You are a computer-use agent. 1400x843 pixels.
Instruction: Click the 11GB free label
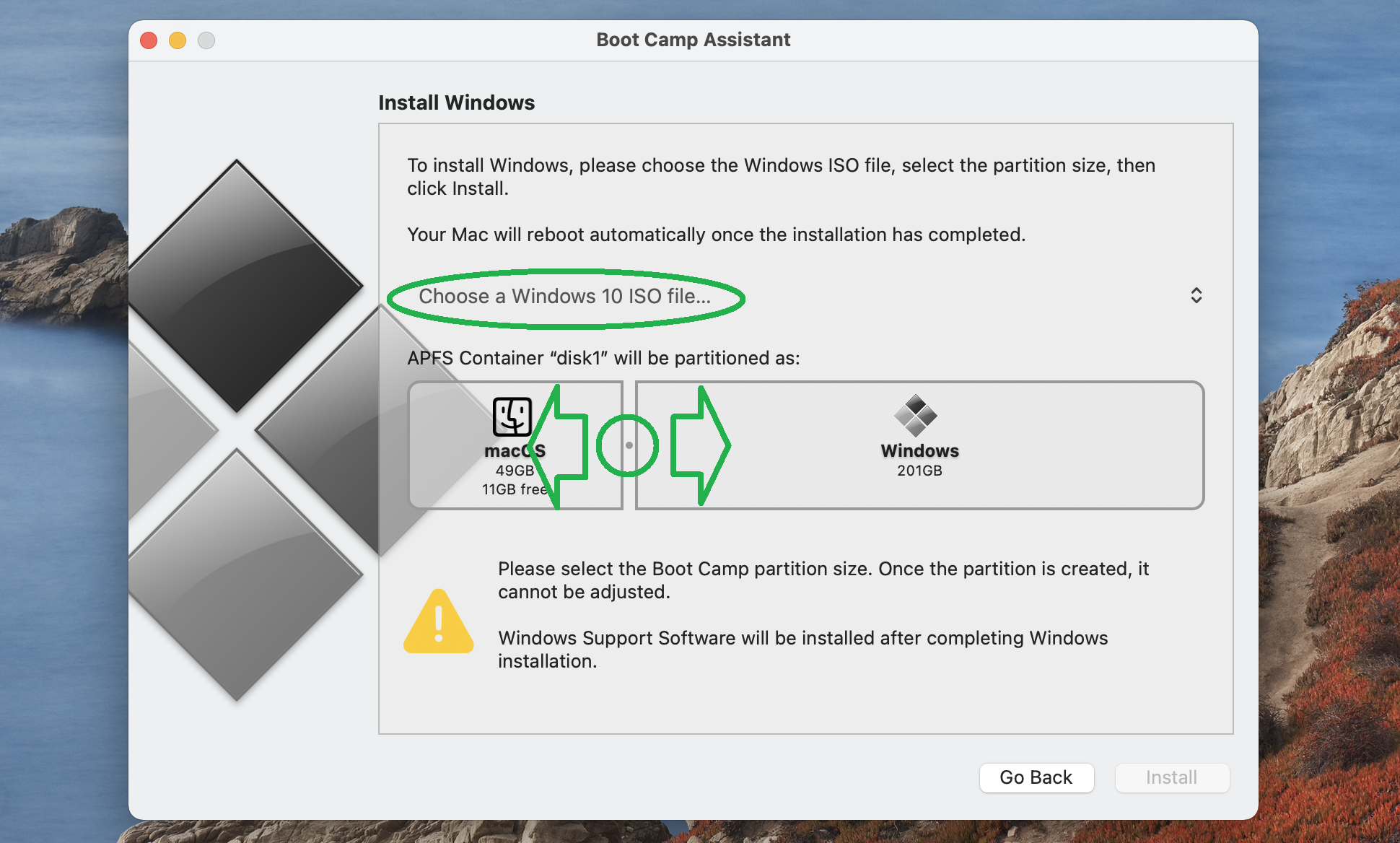[x=515, y=489]
